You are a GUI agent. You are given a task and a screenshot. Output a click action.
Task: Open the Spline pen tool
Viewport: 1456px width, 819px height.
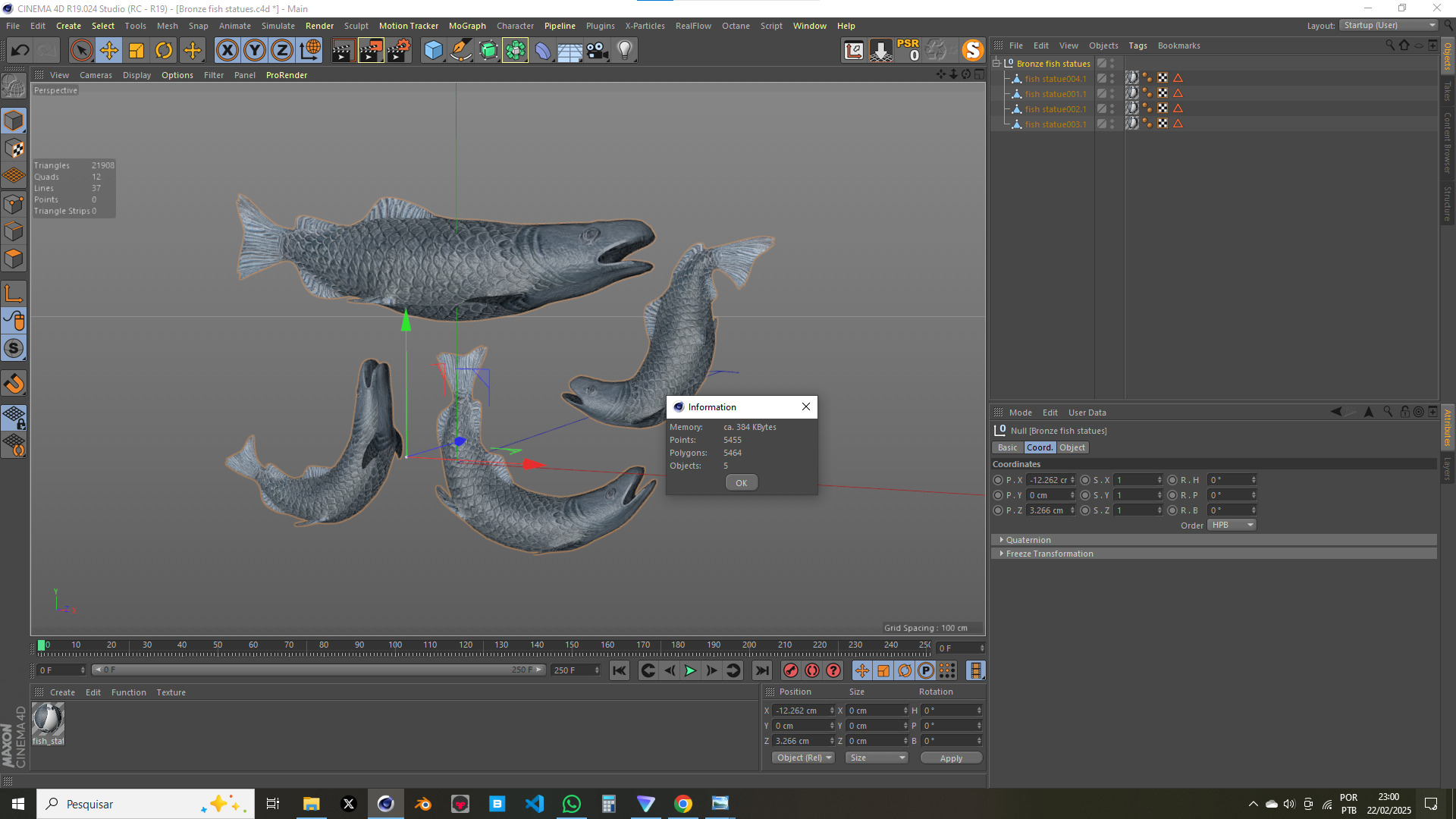pyautogui.click(x=461, y=51)
